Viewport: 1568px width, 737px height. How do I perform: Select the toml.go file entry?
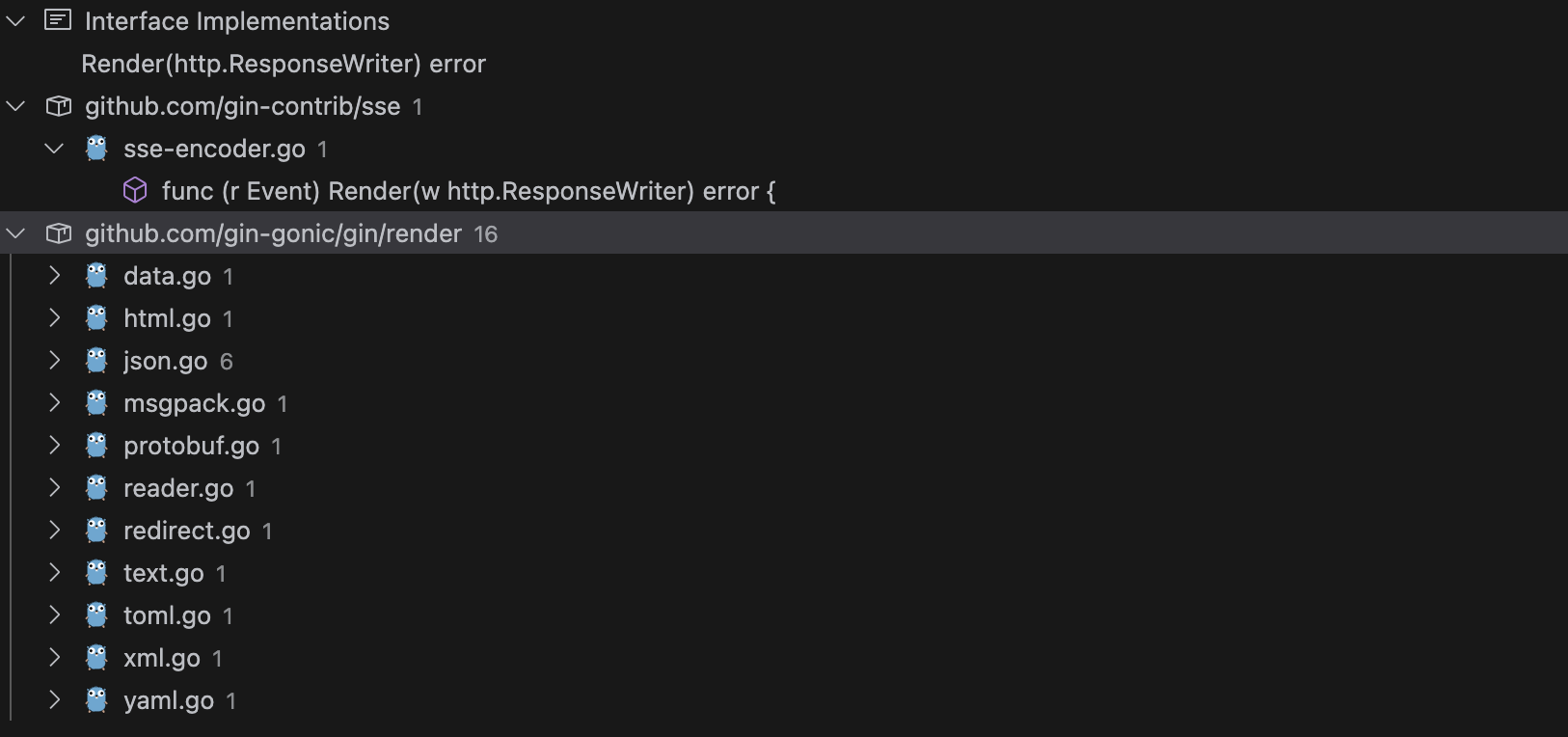pos(784,615)
